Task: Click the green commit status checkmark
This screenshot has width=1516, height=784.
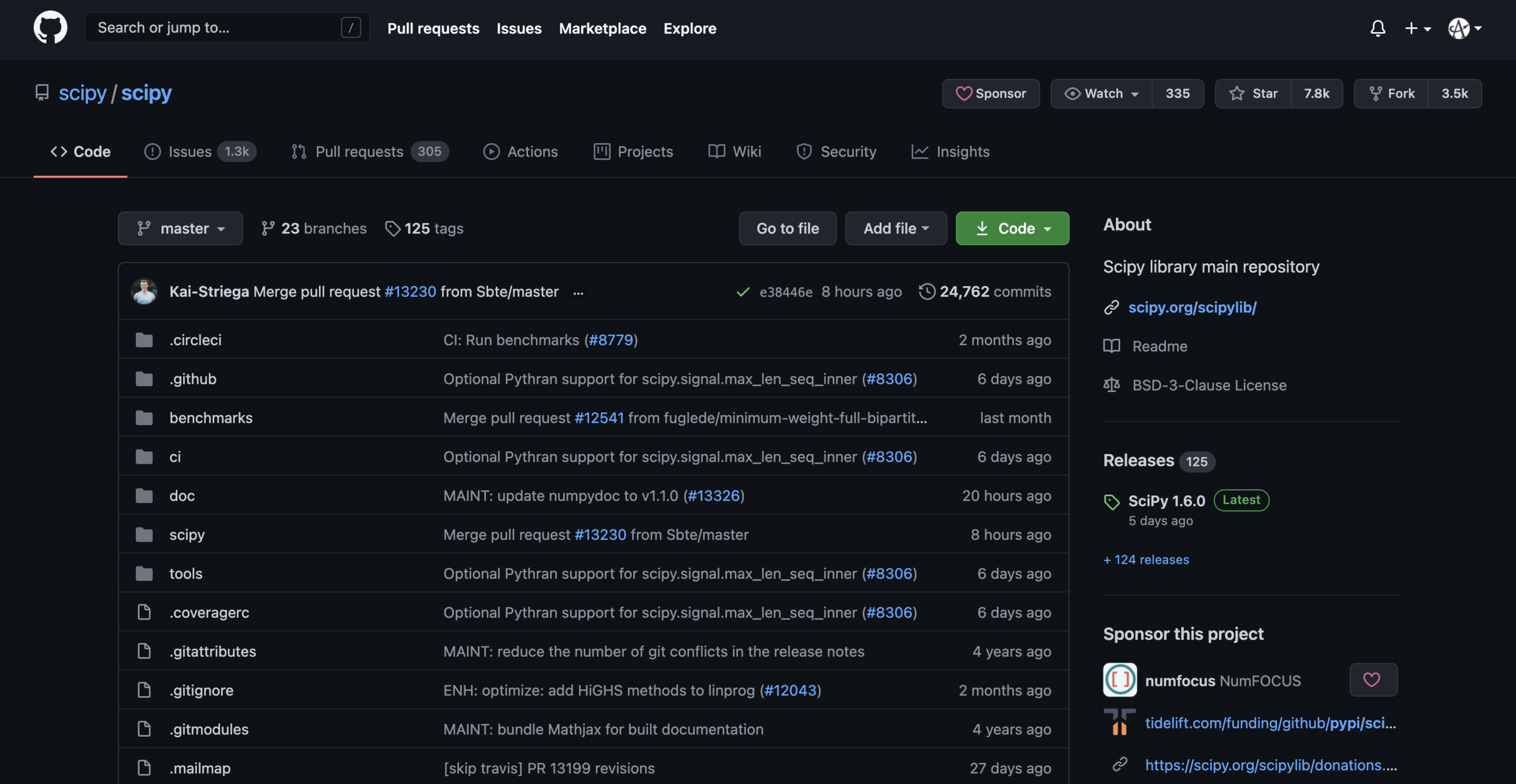Action: (742, 292)
